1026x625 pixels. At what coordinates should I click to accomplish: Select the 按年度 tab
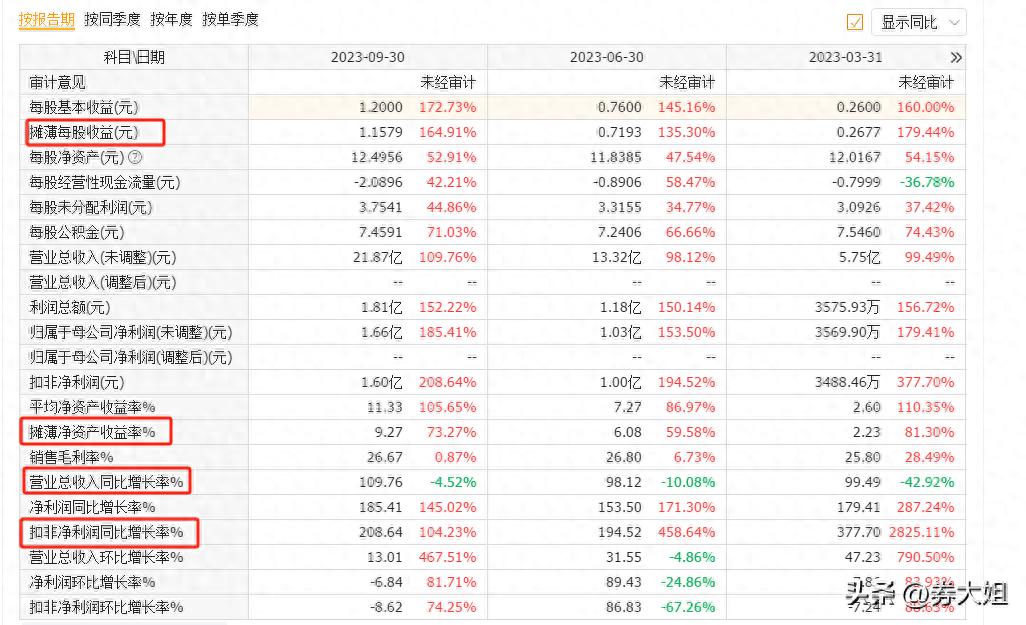point(171,19)
